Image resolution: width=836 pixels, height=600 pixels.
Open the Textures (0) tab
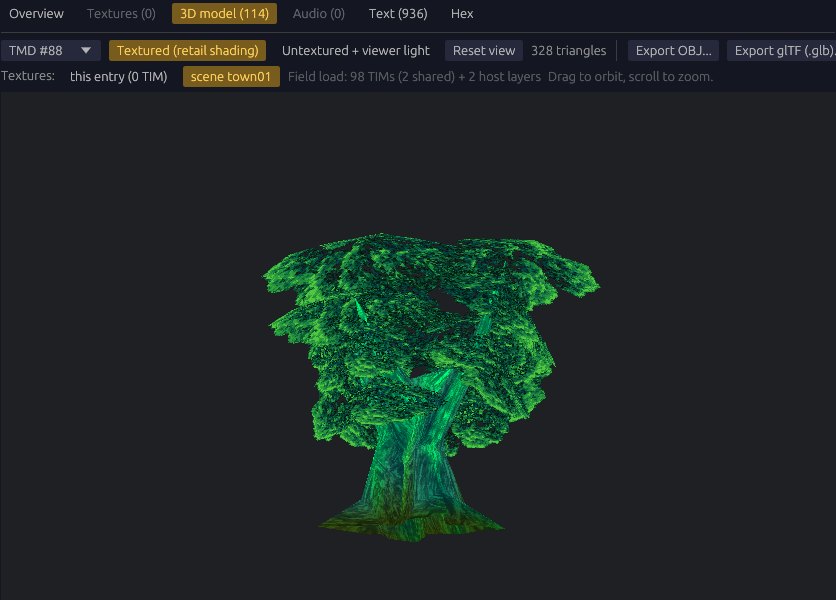[x=121, y=14]
